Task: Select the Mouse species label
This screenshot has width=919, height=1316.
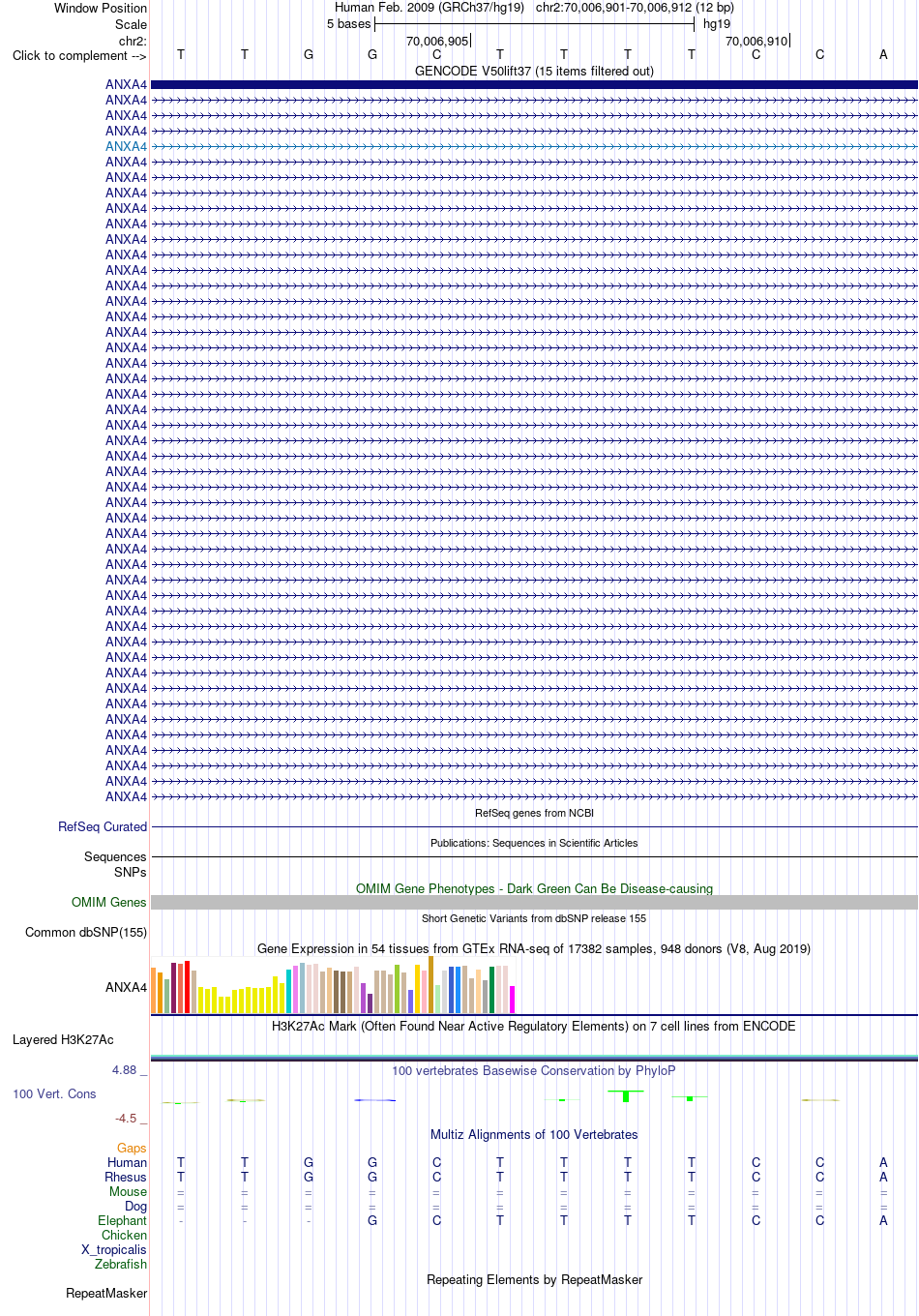Action: 128,1191
